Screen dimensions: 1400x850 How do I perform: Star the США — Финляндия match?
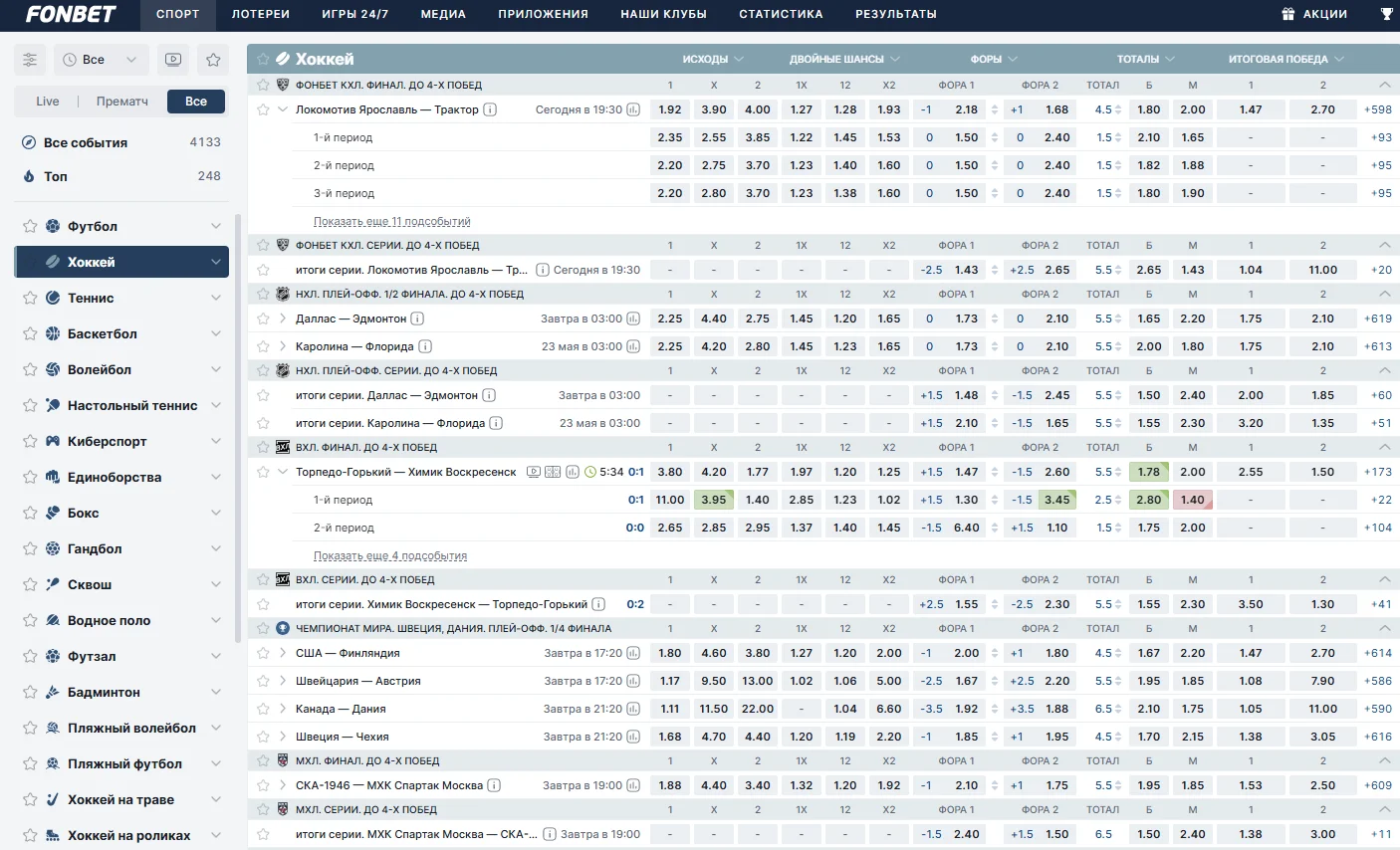(263, 653)
